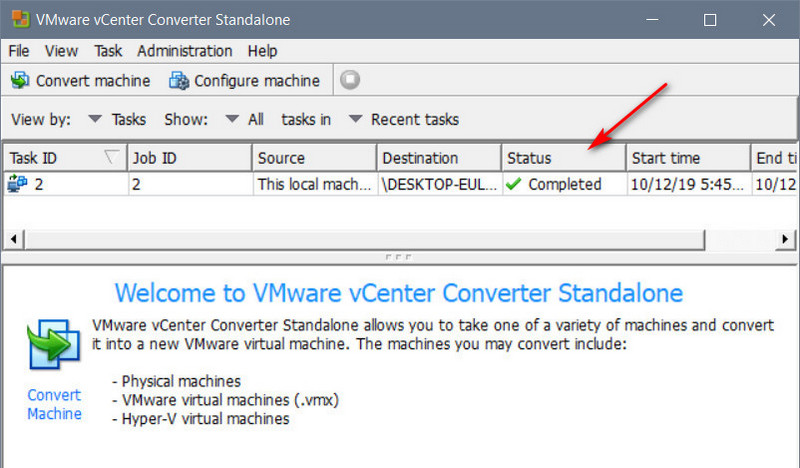This screenshot has width=800, height=468.
Task: Click the Configure machine toolbar icon
Action: click(179, 81)
